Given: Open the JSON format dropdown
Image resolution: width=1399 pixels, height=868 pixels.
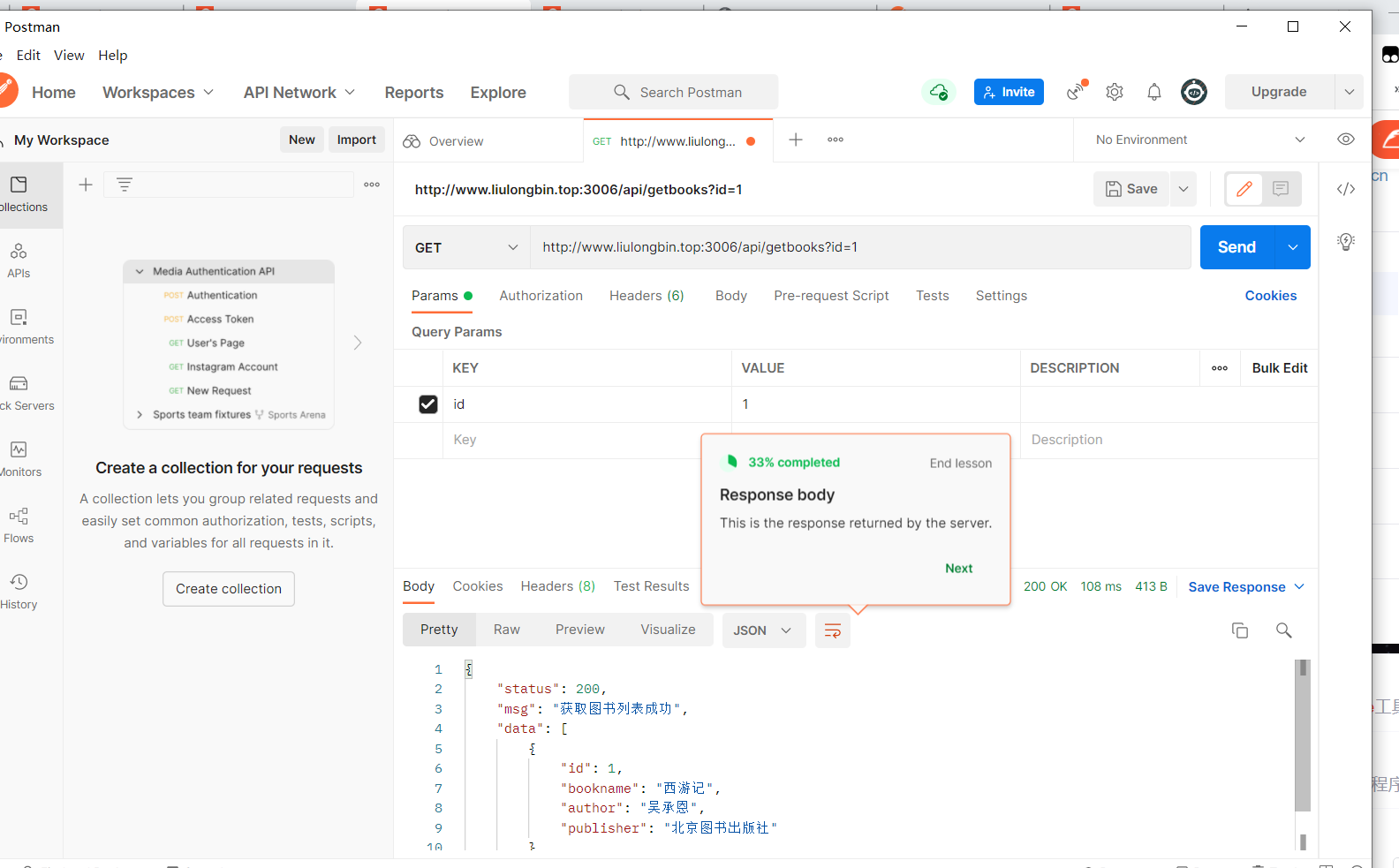Looking at the screenshot, I should pyautogui.click(x=764, y=630).
